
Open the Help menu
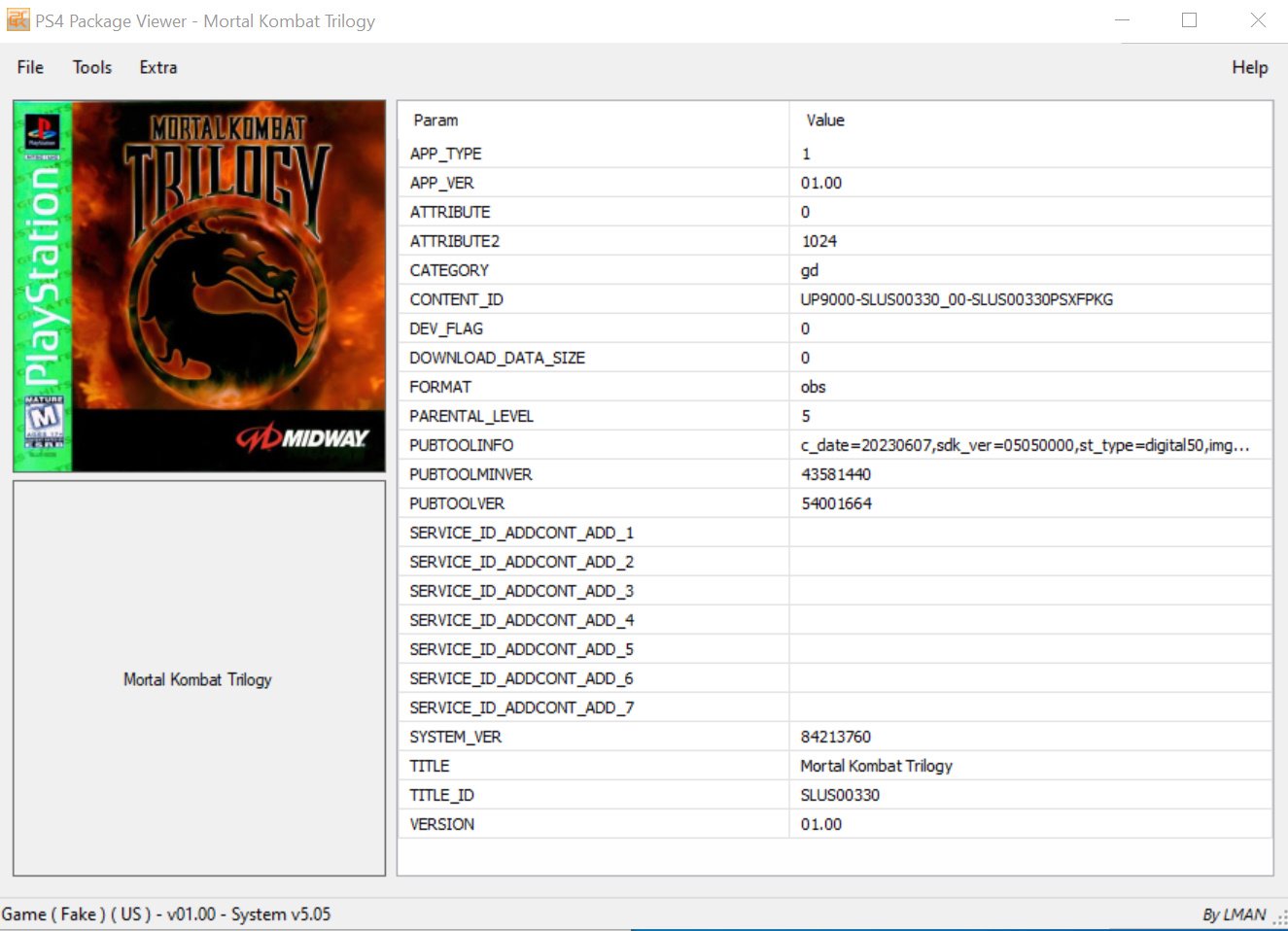tap(1249, 67)
